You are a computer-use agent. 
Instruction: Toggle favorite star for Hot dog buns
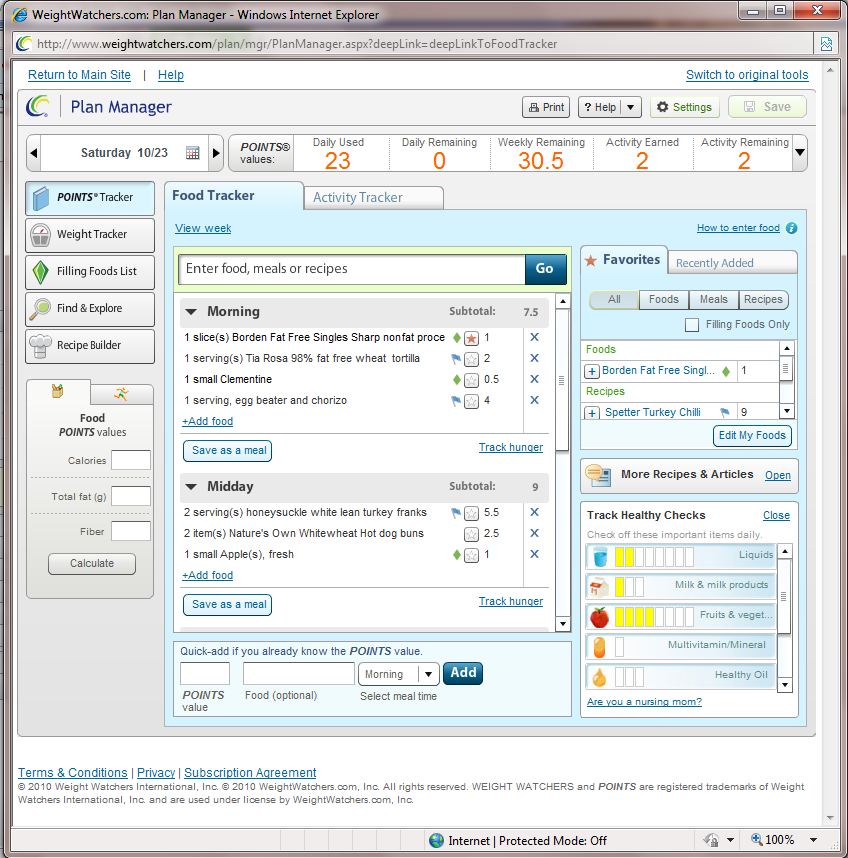tap(471, 534)
